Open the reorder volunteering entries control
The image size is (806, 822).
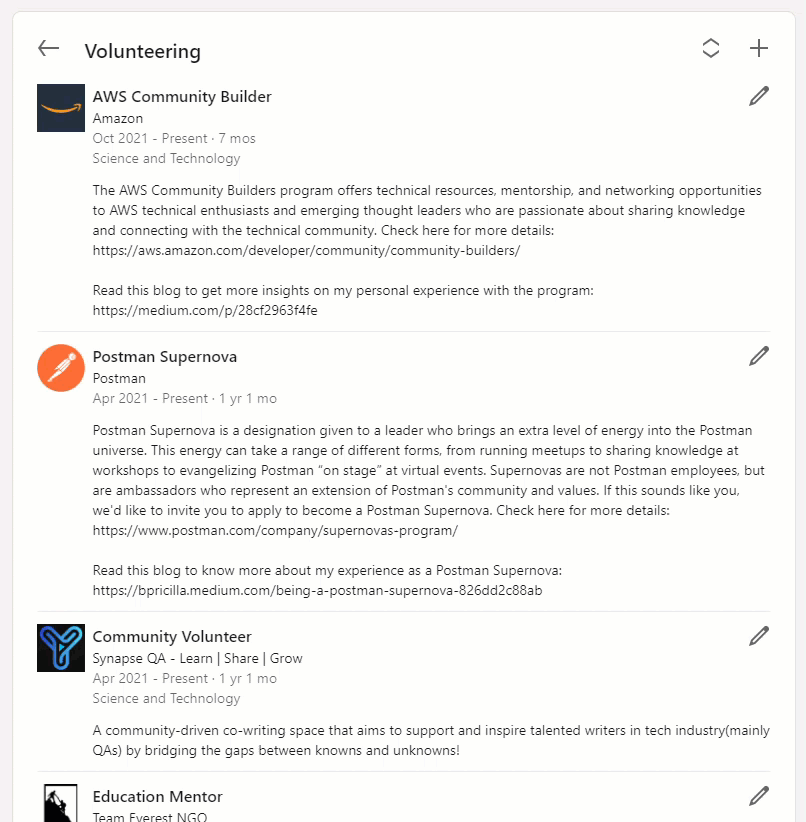coord(711,48)
